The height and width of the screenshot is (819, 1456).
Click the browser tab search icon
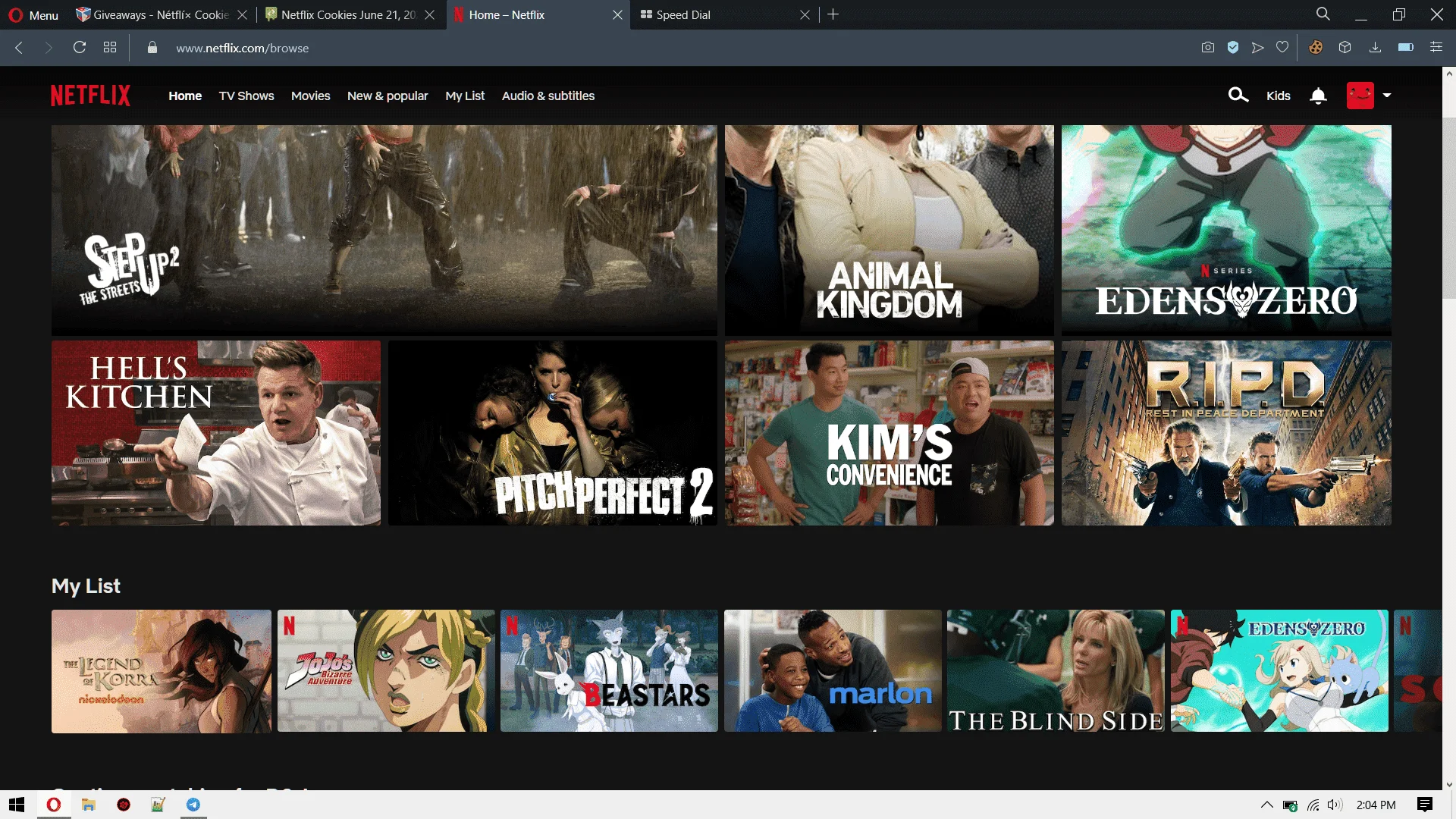1323,14
